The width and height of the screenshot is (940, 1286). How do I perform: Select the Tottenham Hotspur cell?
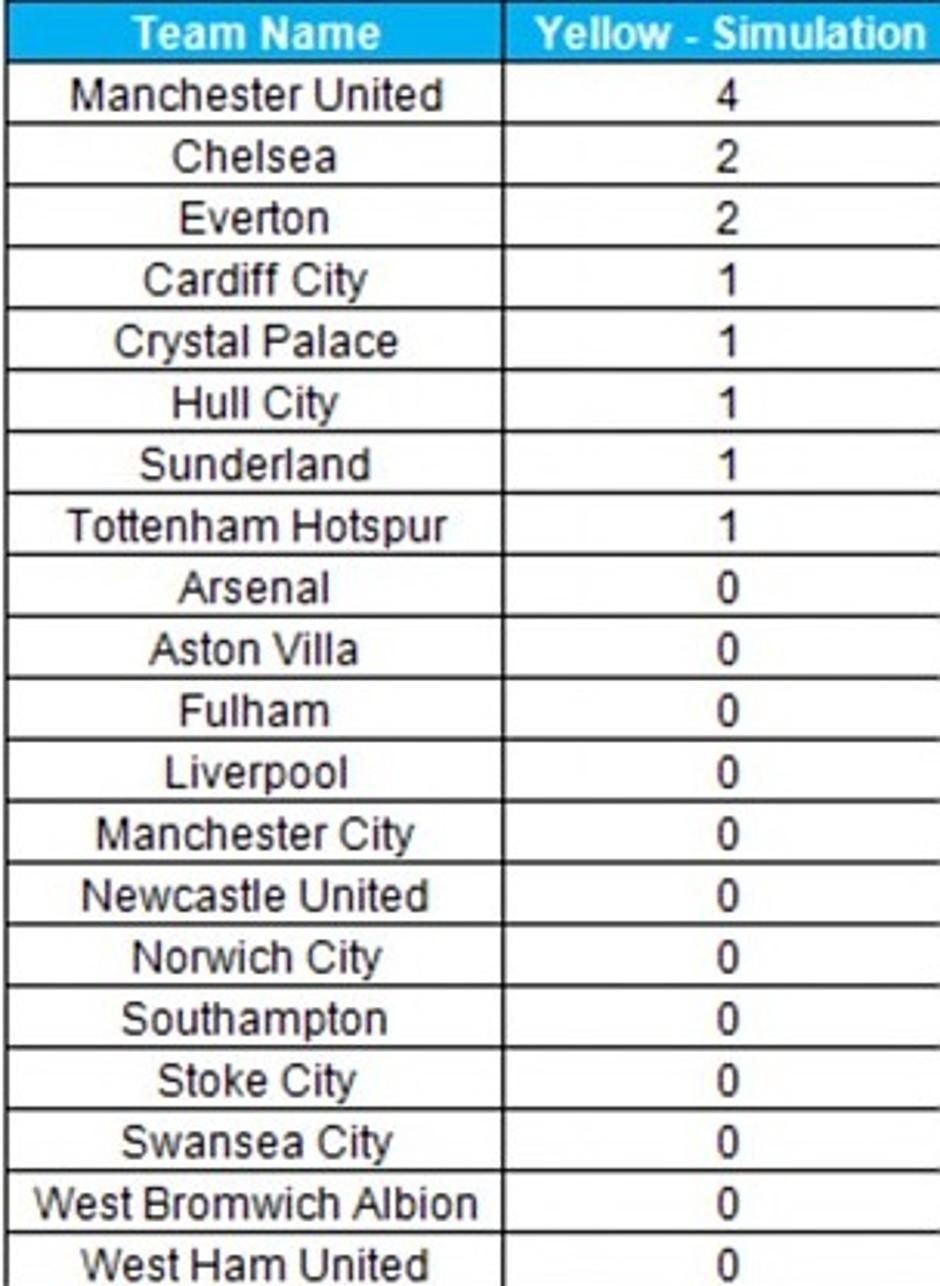pyautogui.click(x=256, y=526)
